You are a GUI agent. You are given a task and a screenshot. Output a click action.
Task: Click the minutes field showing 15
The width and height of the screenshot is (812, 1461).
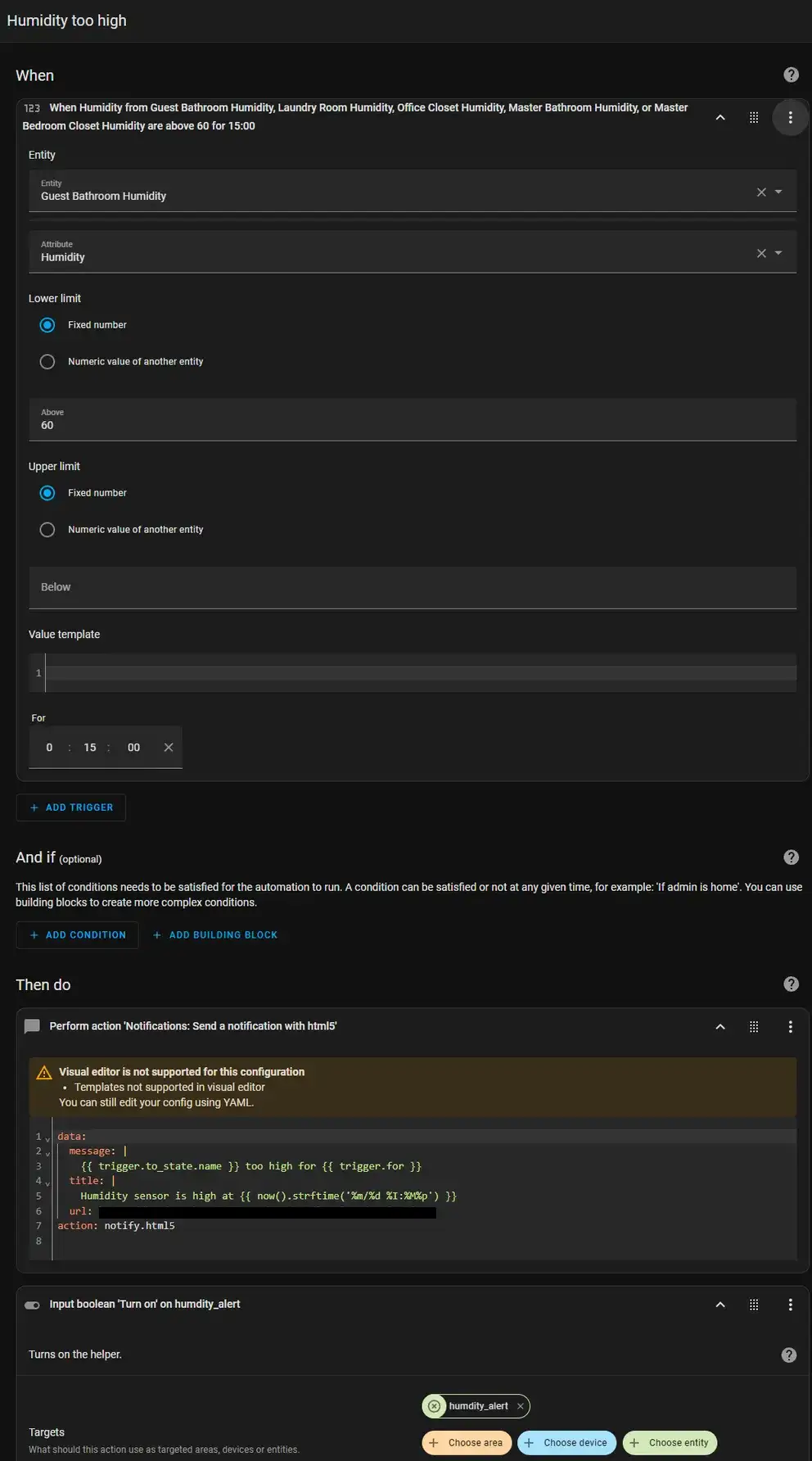point(90,747)
